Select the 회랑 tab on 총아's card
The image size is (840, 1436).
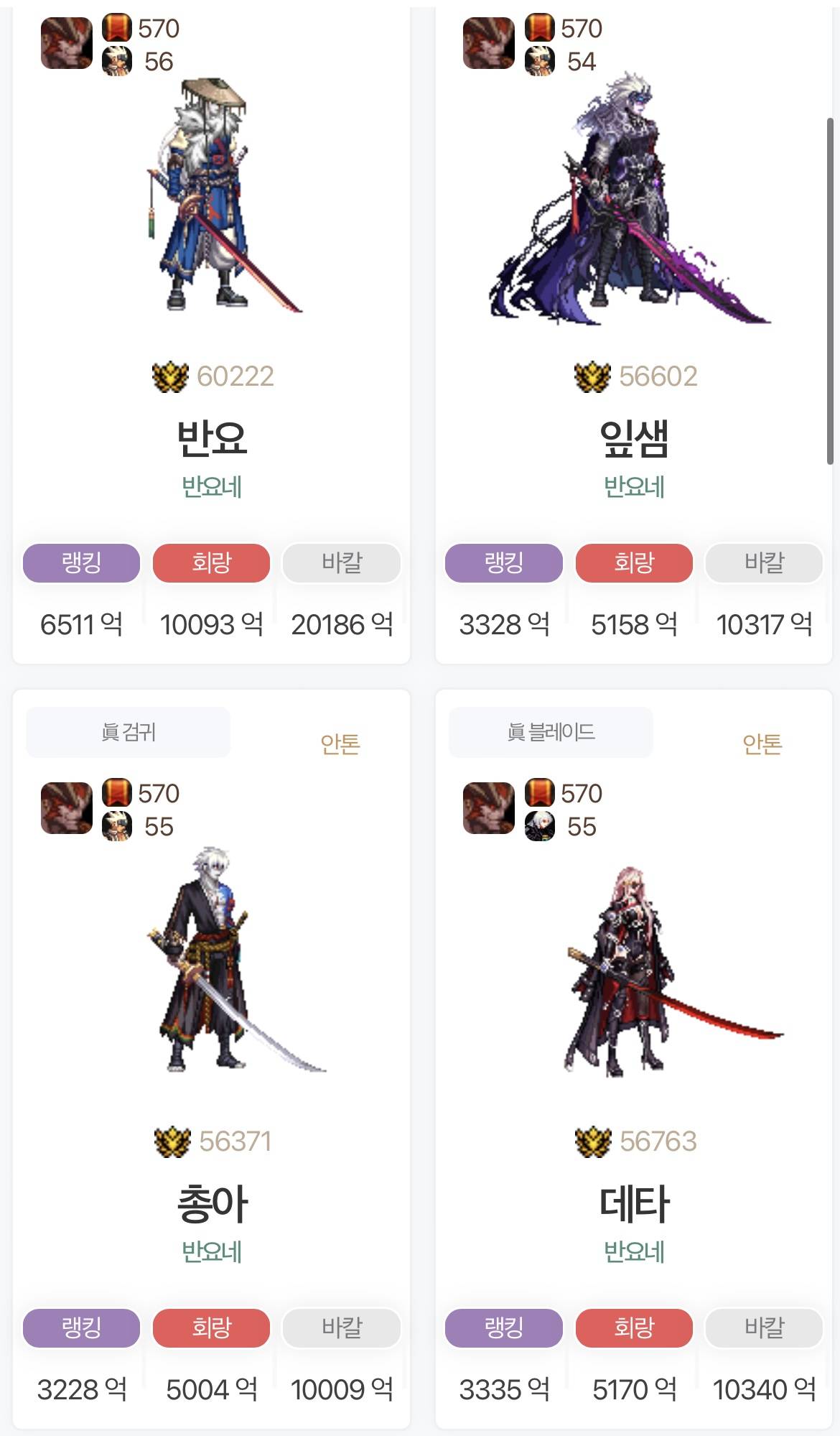[x=211, y=1328]
